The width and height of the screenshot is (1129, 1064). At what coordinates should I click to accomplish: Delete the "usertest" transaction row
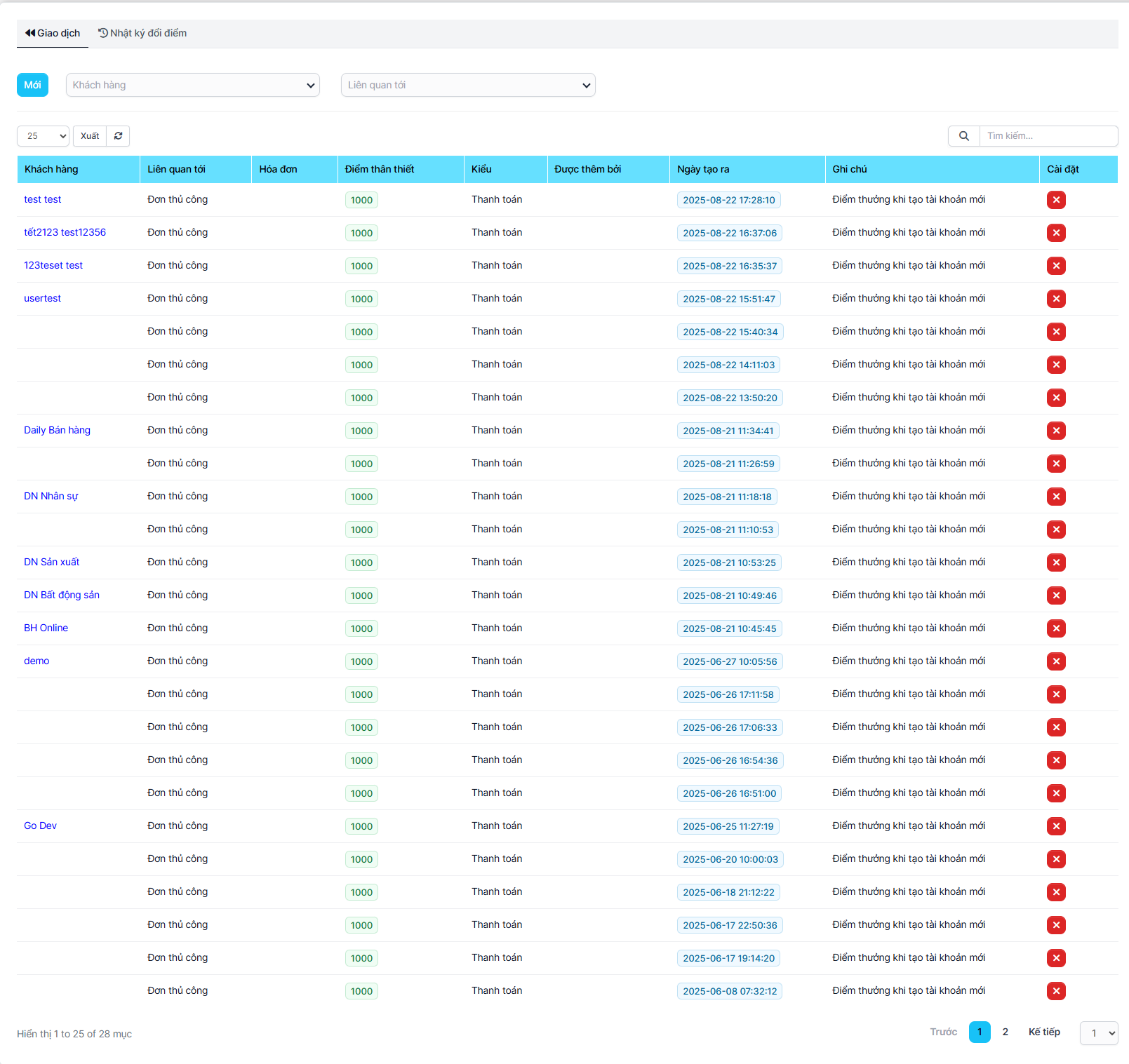pyautogui.click(x=1056, y=298)
